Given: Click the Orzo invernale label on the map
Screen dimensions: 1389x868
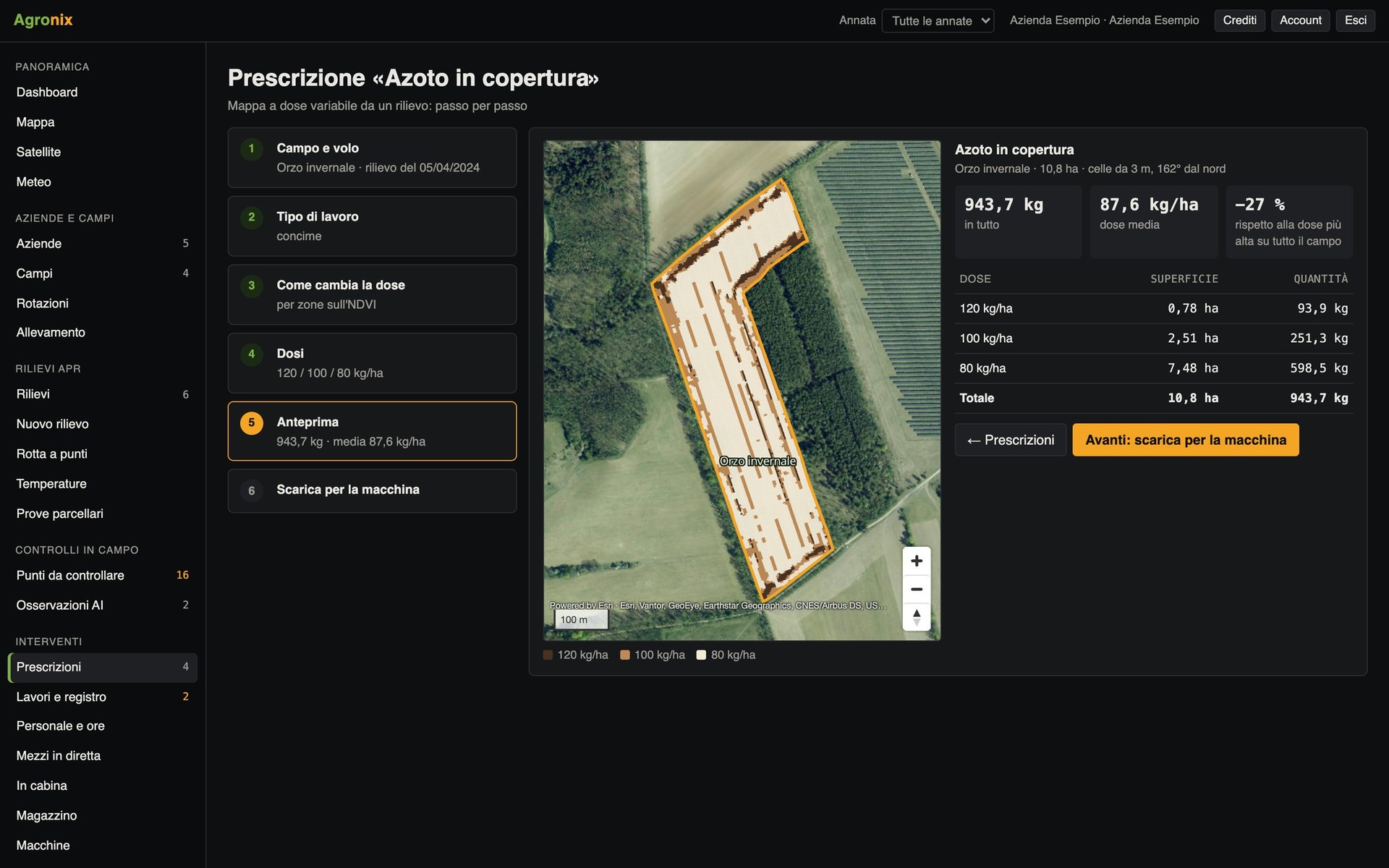Looking at the screenshot, I should (x=757, y=461).
